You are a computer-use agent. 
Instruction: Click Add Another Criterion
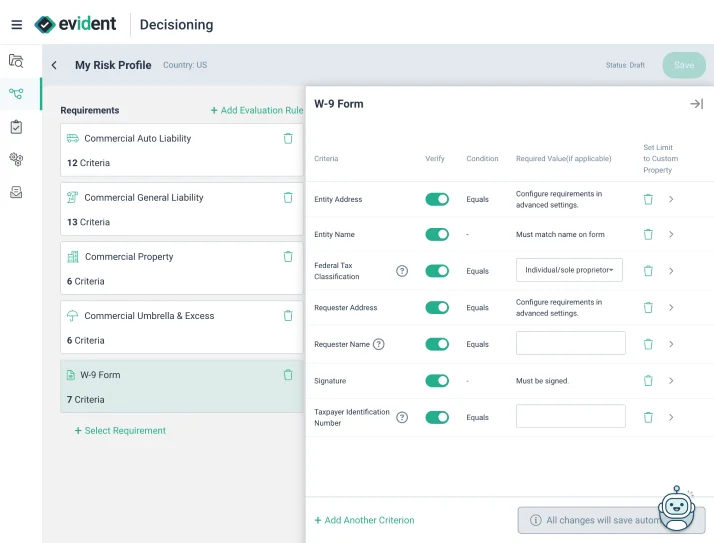[365, 520]
